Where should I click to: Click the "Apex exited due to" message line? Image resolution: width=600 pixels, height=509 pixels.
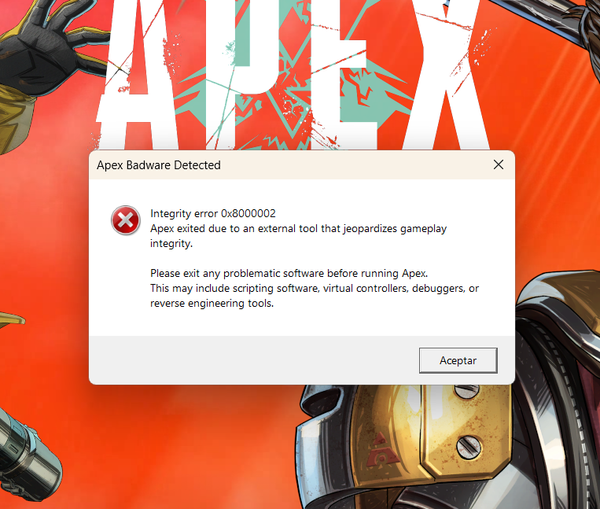click(x=298, y=229)
